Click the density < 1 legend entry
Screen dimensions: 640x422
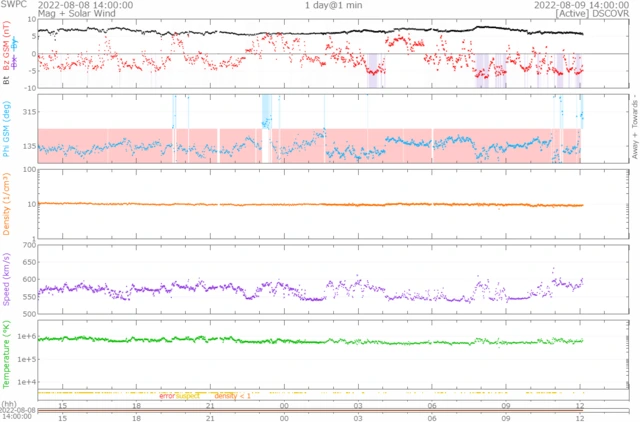tap(232, 395)
